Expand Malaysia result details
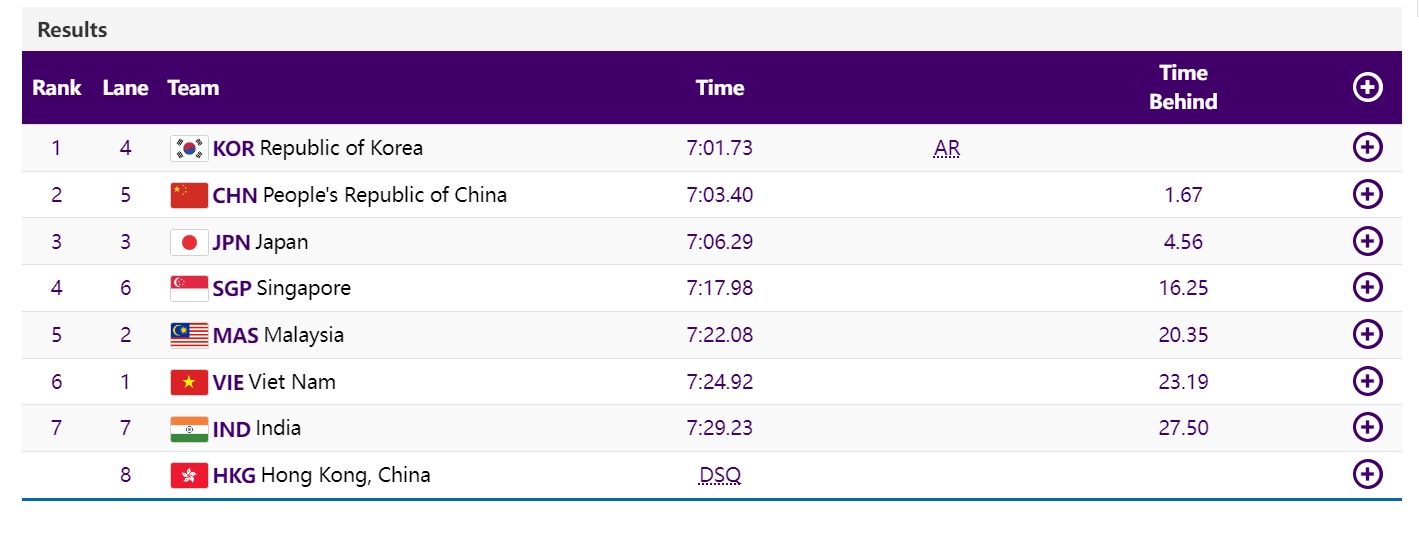 [1367, 334]
